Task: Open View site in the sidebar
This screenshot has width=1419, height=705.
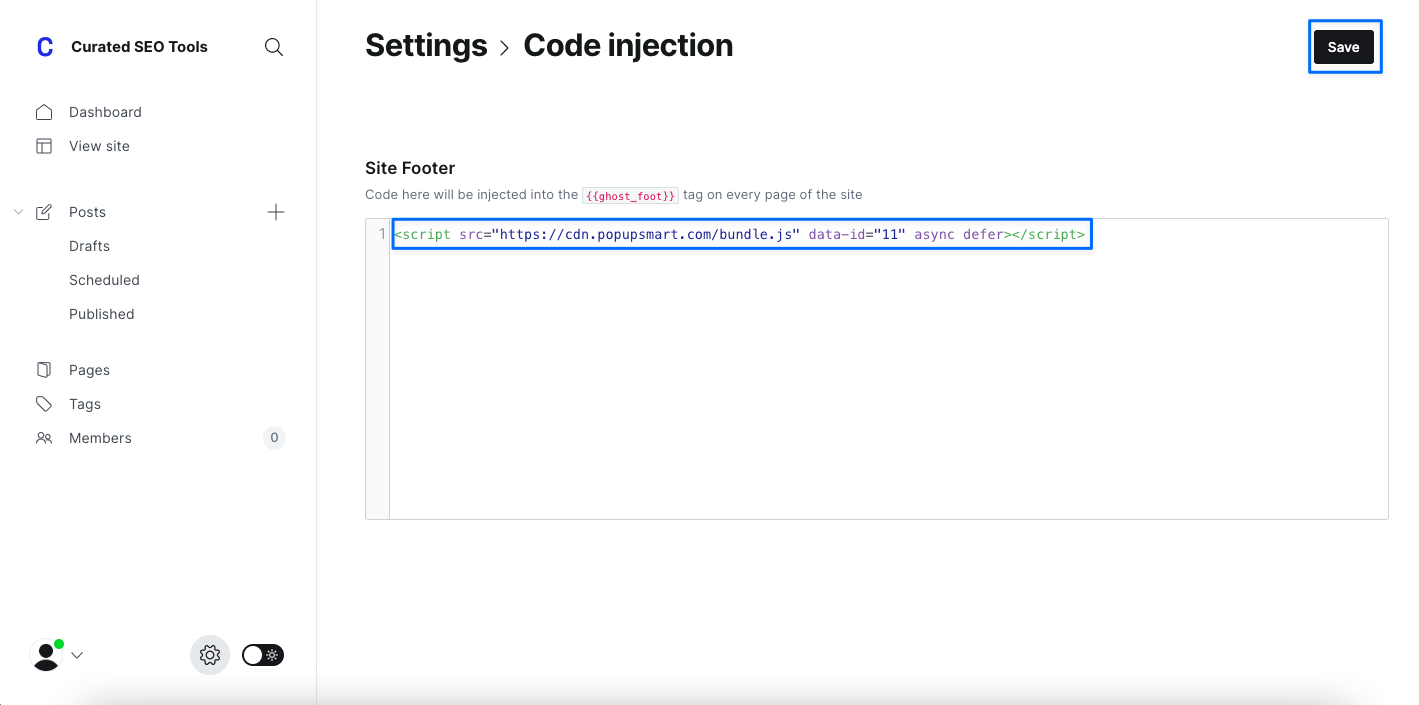Action: (99, 146)
